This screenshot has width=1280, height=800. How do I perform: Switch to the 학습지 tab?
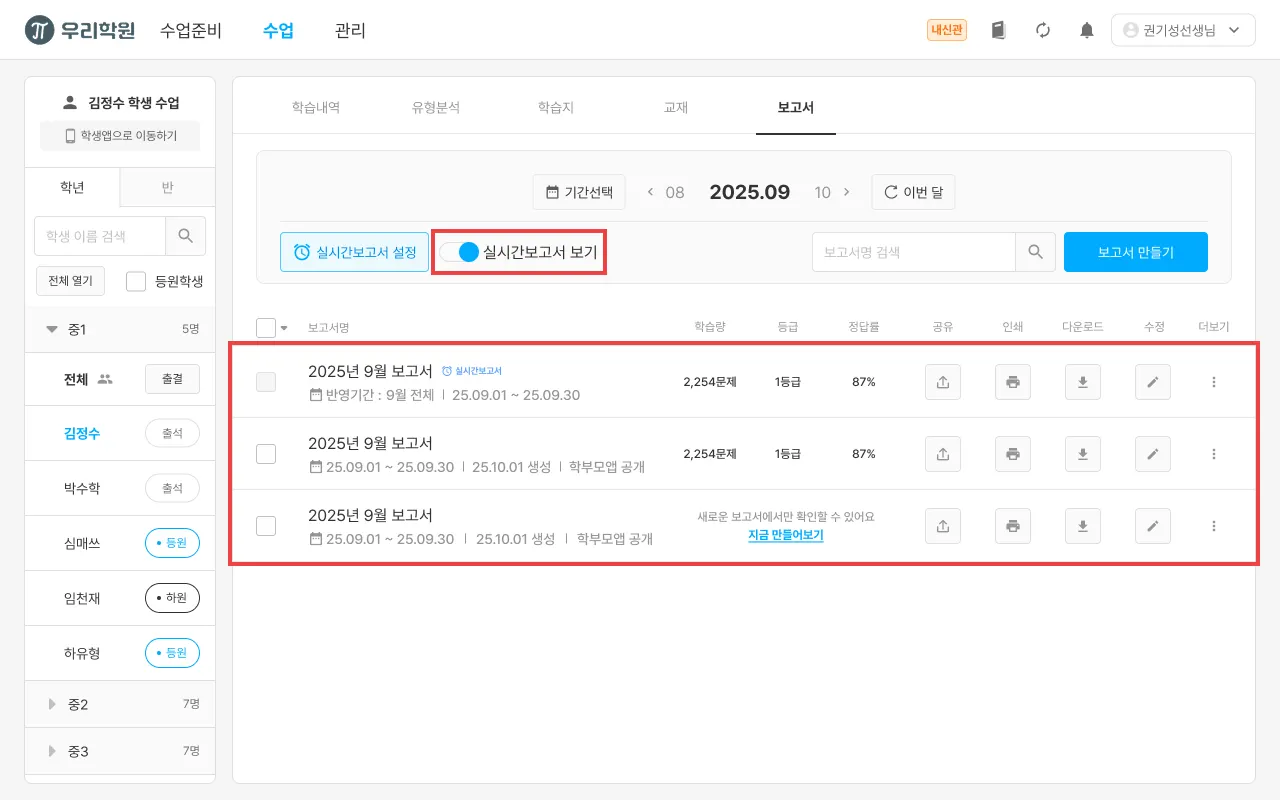tap(556, 107)
